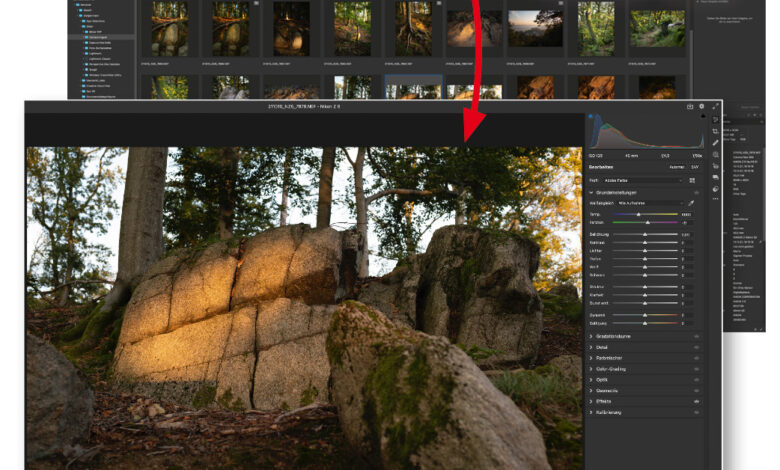Toggle visibility of Effekte panel
Screen dimensions: 780x470
coord(696,400)
